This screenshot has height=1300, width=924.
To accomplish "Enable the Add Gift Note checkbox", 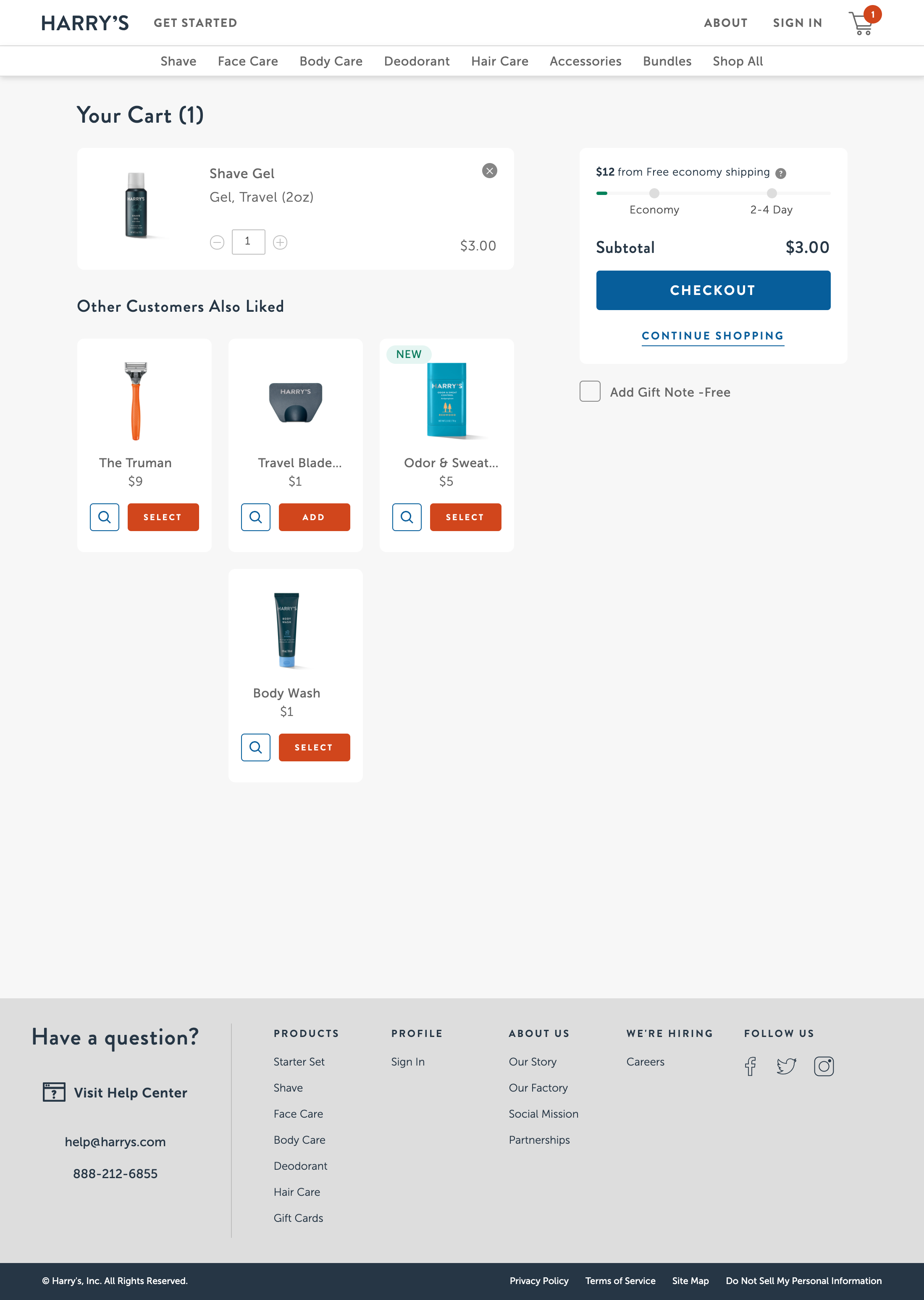I will click(589, 392).
